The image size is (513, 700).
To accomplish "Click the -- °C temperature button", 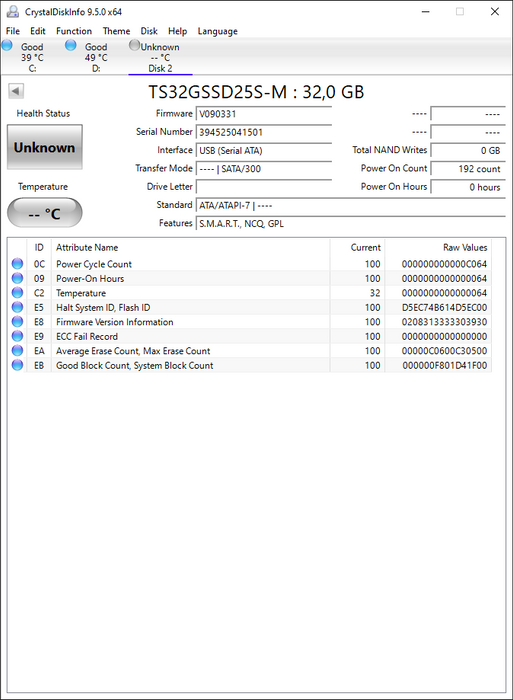I will 45,213.
